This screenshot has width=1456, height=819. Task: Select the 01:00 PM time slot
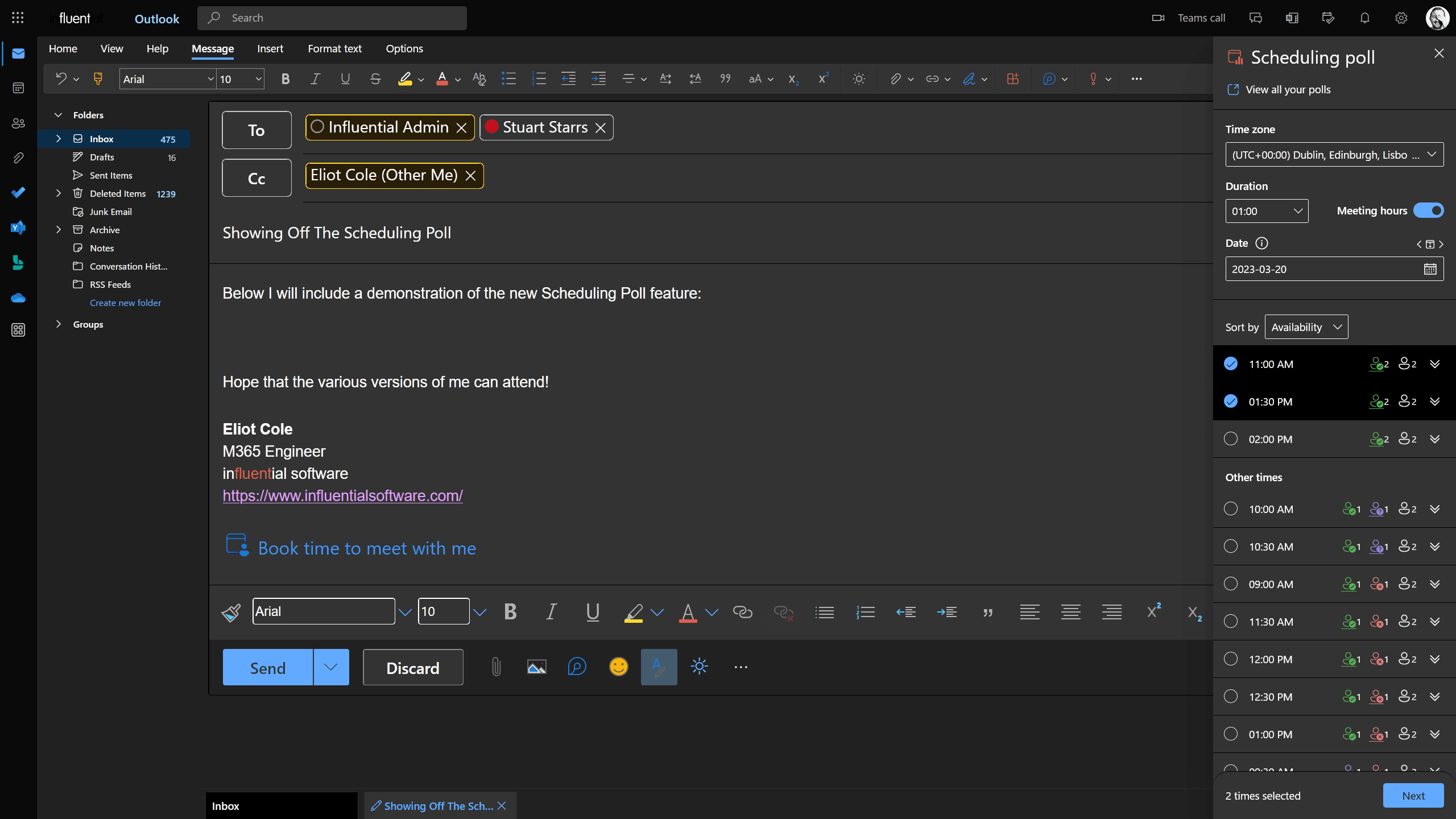point(1230,734)
